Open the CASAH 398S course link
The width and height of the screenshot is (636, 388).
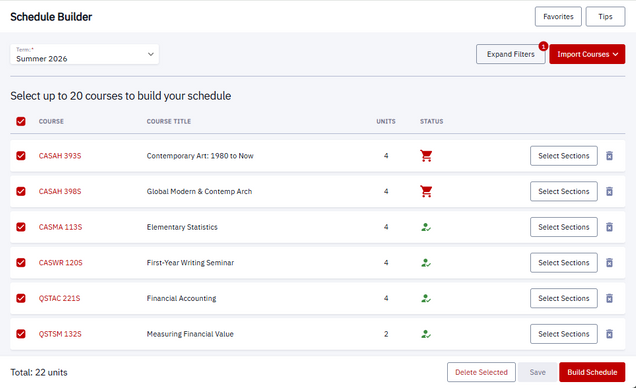point(60,191)
